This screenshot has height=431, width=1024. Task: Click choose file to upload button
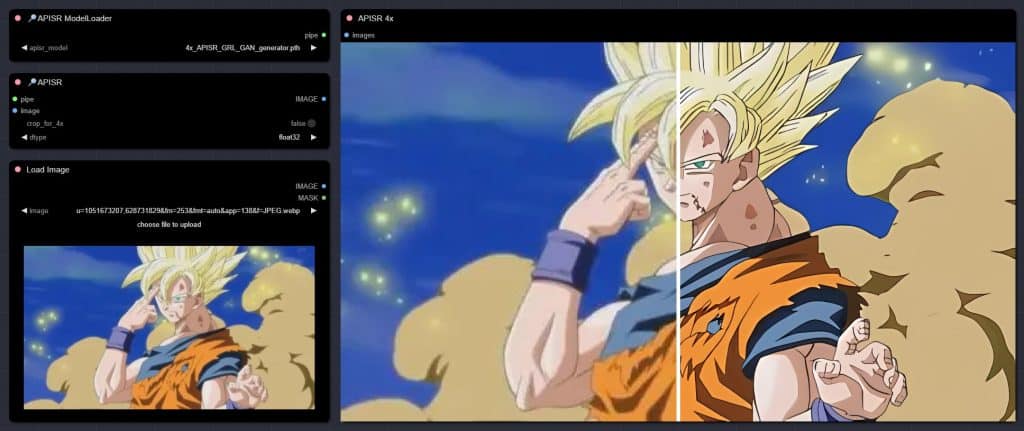click(168, 225)
